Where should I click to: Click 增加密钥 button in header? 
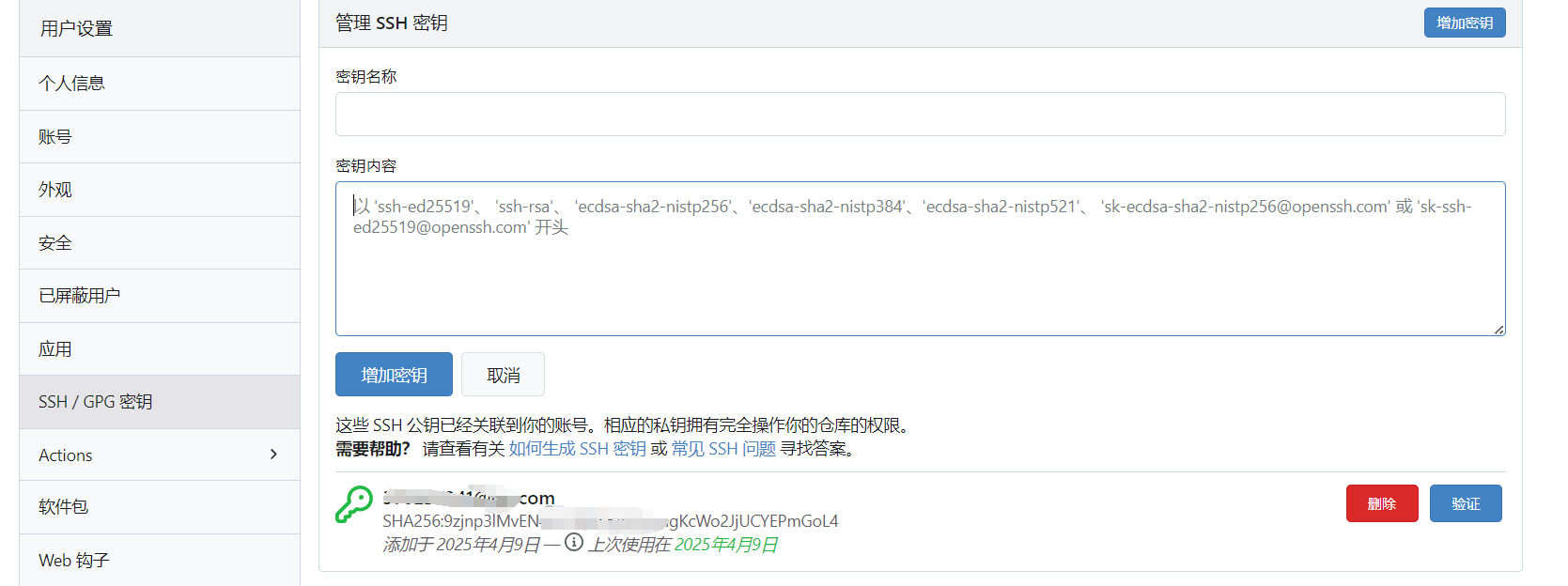tap(1464, 23)
